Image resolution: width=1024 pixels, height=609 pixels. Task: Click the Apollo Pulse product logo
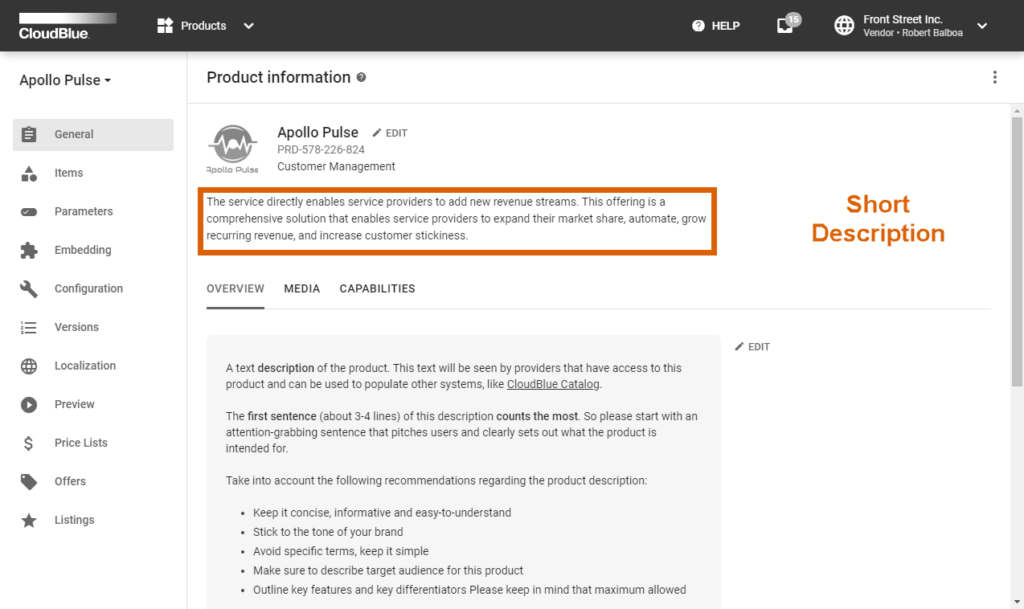(233, 148)
